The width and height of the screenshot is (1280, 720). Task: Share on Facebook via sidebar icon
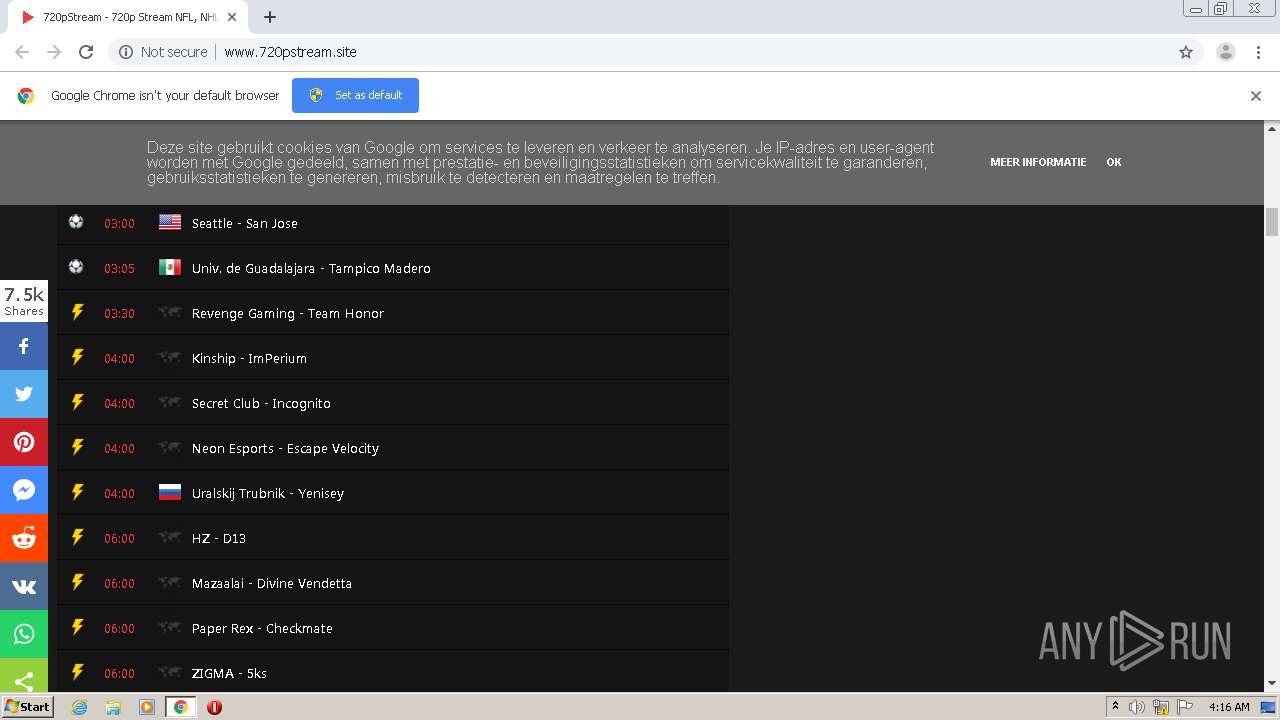click(x=24, y=346)
